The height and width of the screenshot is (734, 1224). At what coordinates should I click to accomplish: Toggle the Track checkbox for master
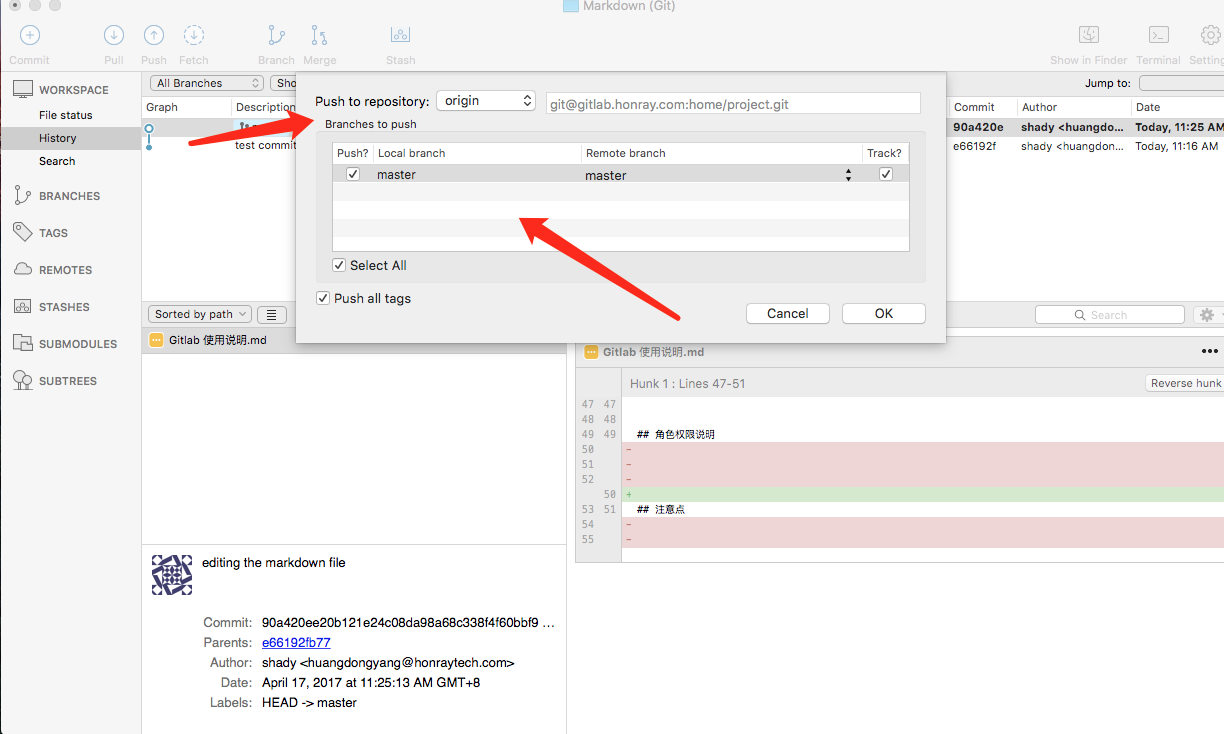(885, 174)
